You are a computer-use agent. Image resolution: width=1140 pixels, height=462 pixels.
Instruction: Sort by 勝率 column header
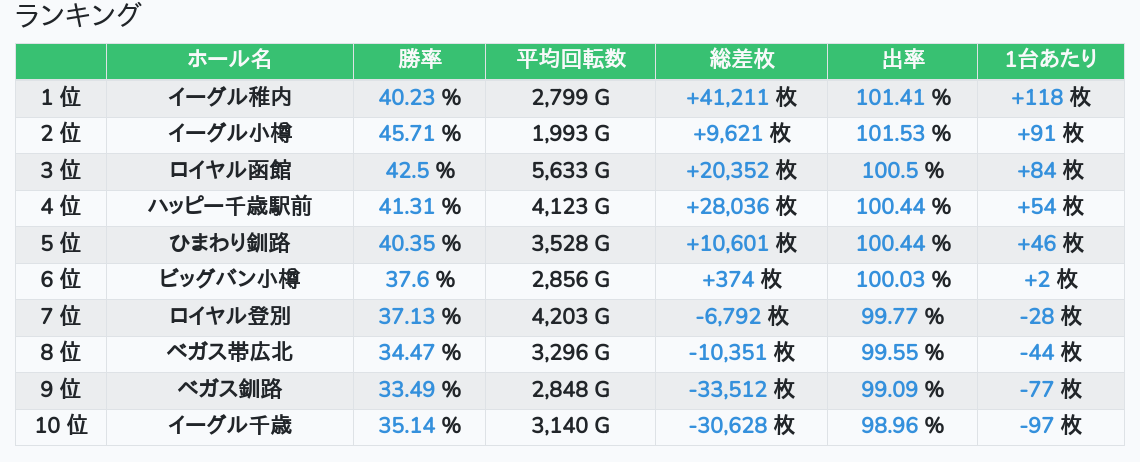coord(419,60)
